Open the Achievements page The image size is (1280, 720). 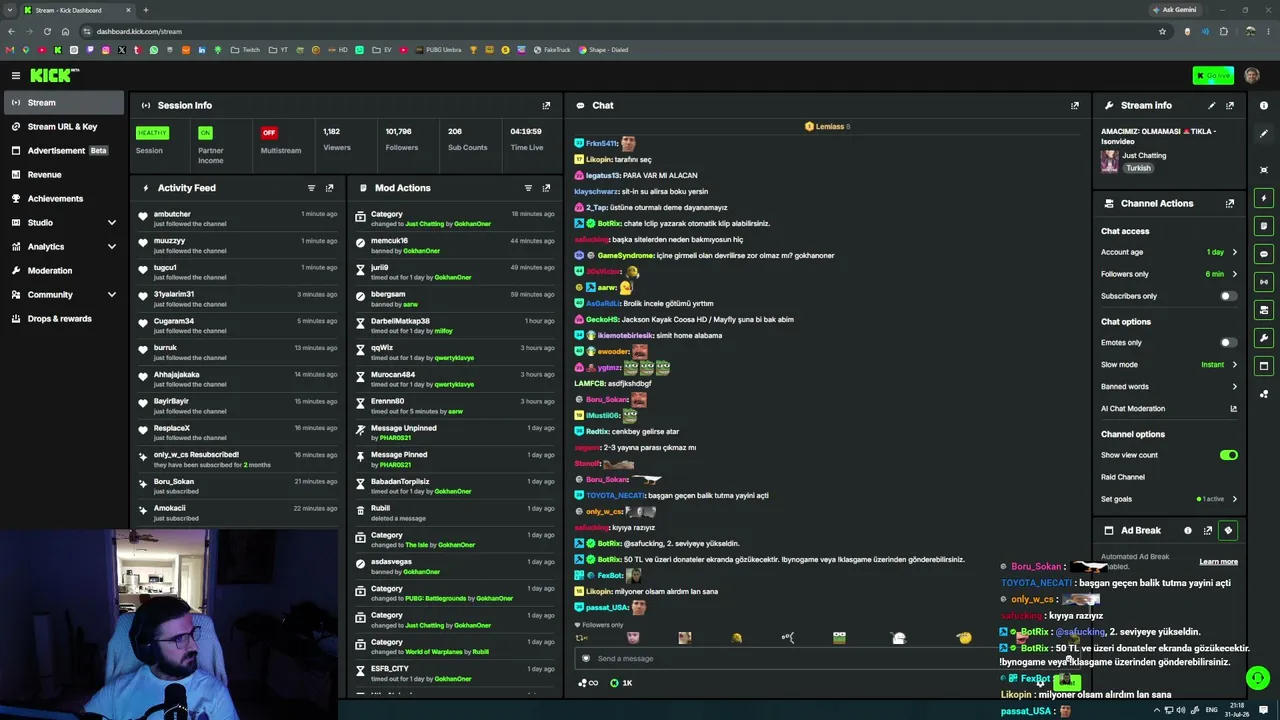62,198
